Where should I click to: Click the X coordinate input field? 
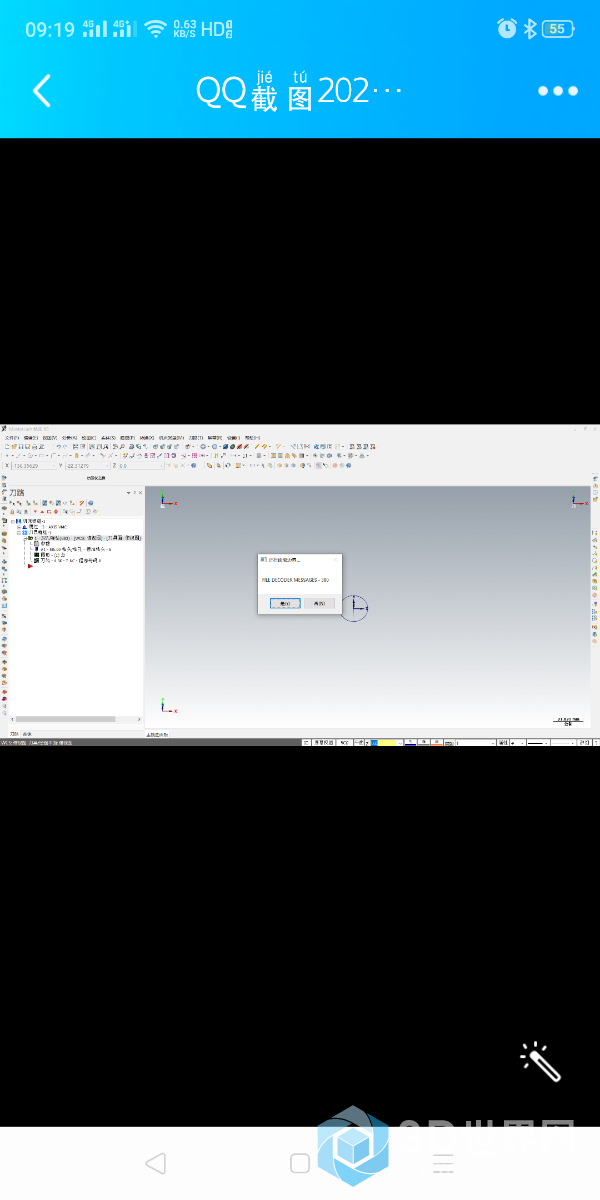click(x=32, y=466)
